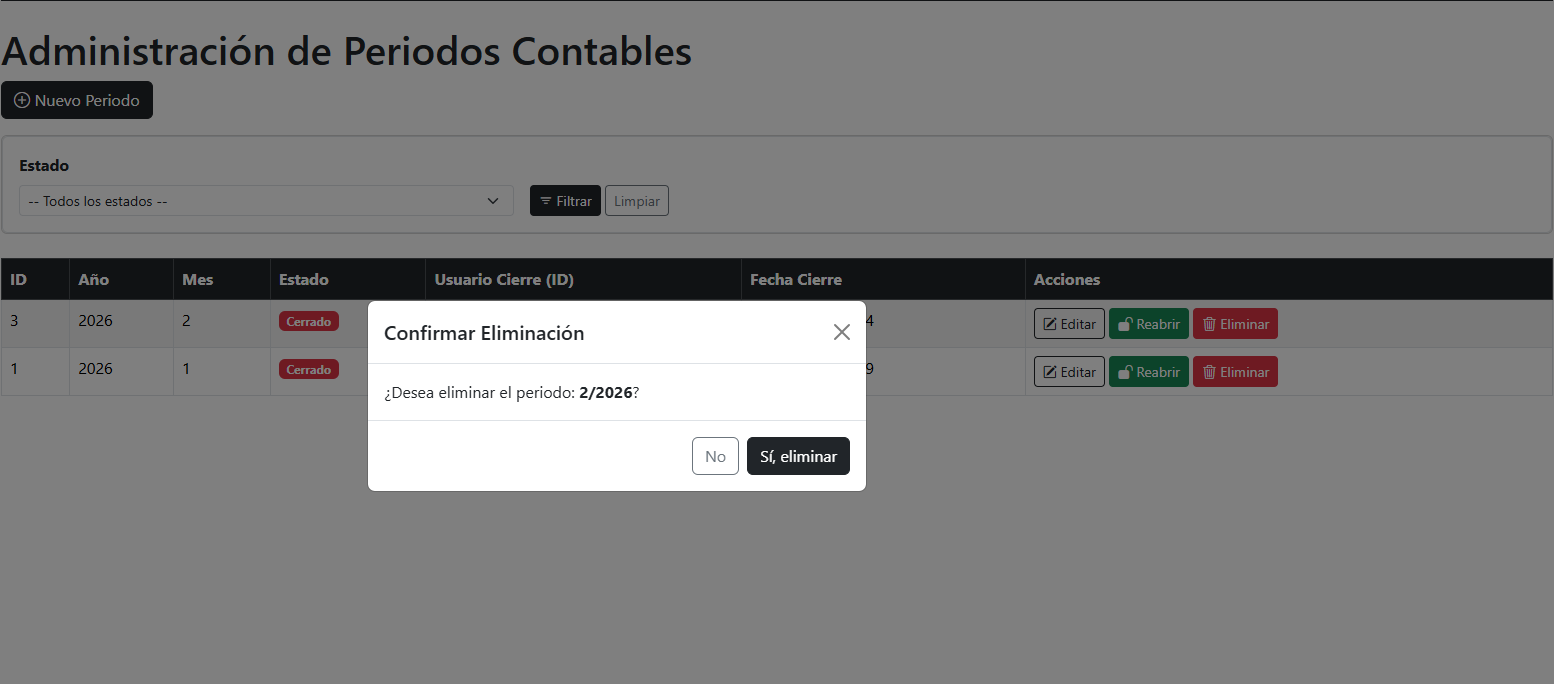The image size is (1554, 684).
Task: Delete the period with ID 1
Action: coord(1235,372)
